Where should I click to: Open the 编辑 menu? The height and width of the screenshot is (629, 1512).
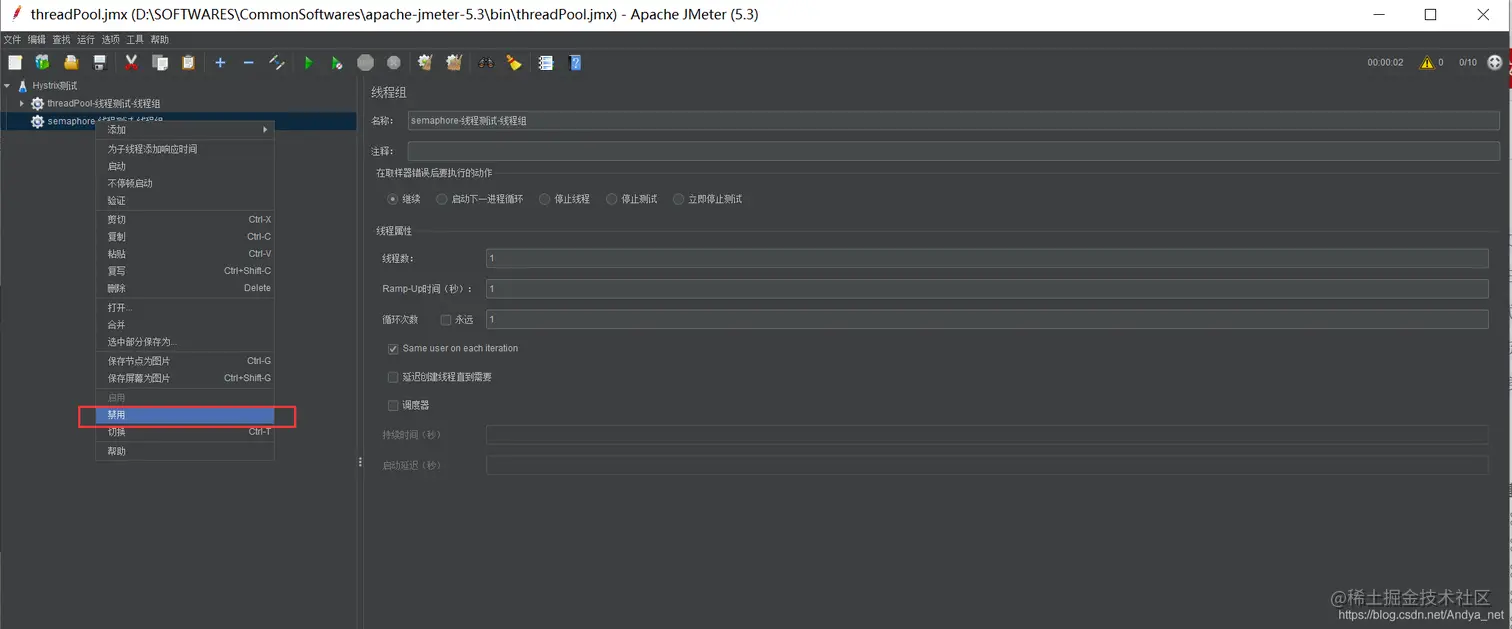(37, 40)
